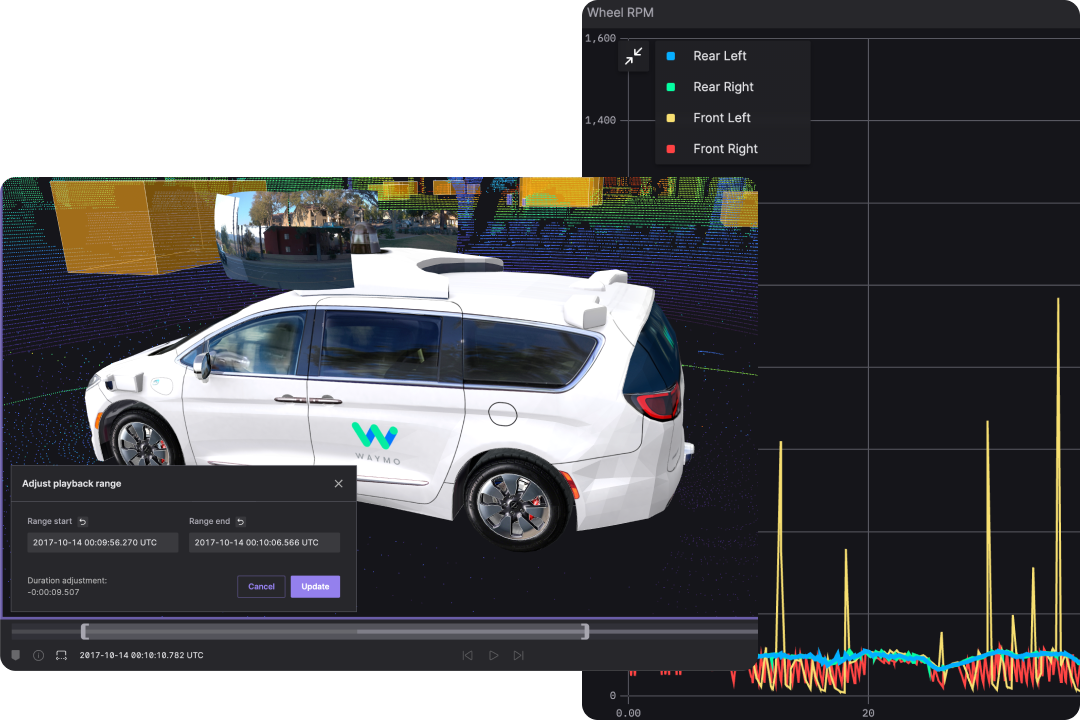Step backward one frame in playback

coord(468,655)
